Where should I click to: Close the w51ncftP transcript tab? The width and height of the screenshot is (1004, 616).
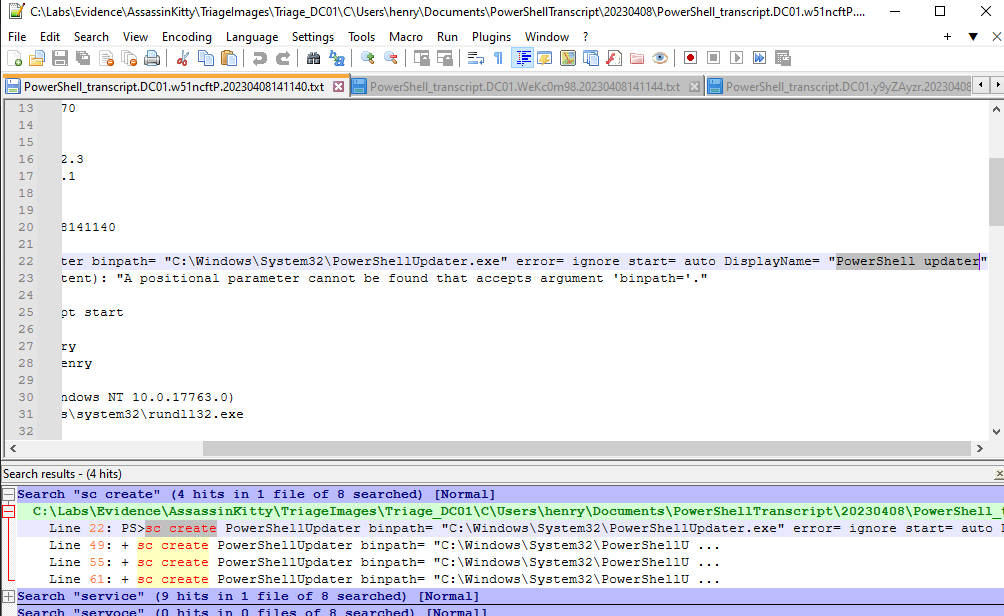(x=339, y=86)
